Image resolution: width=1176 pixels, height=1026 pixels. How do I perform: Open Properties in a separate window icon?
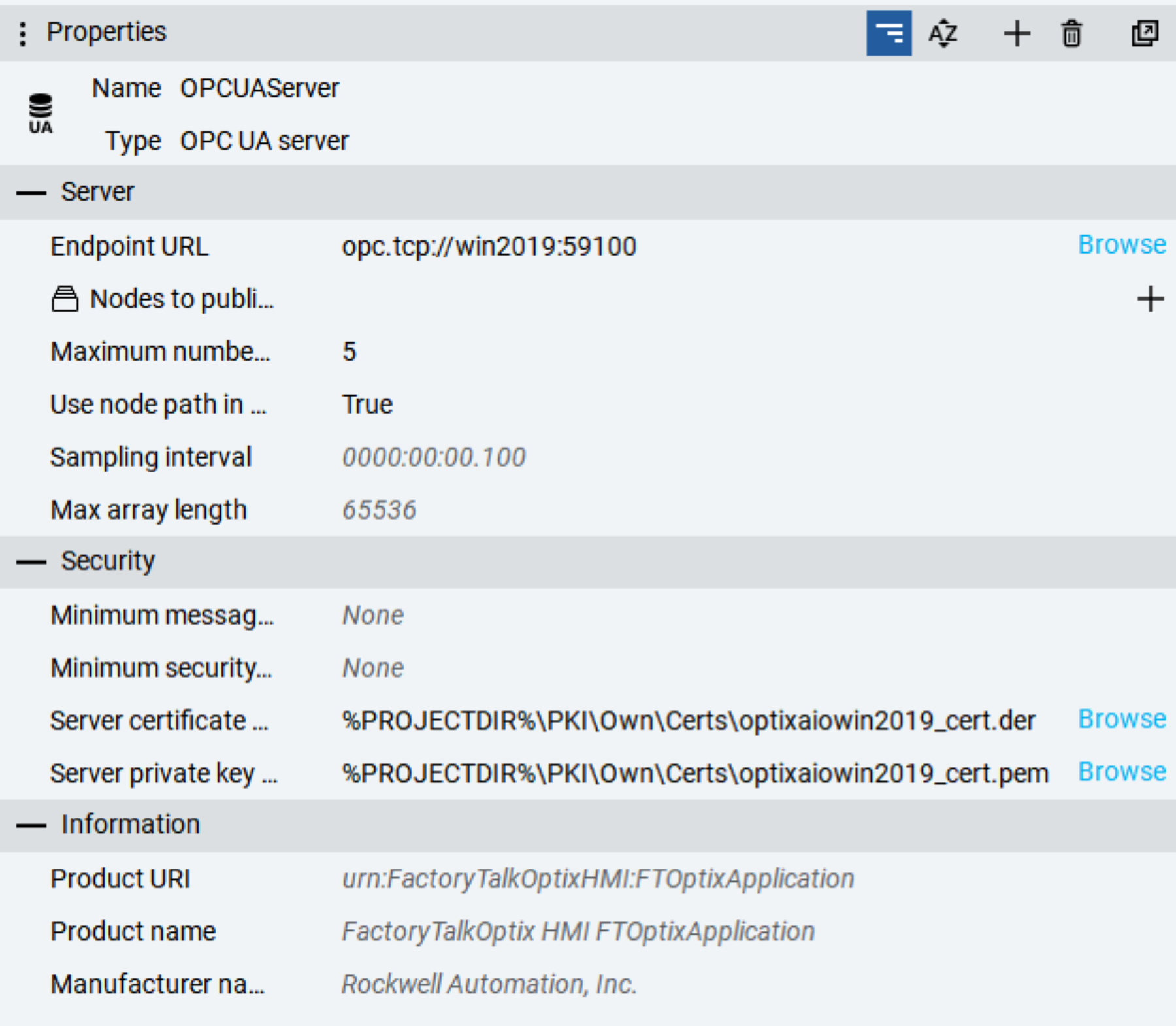click(x=1145, y=33)
